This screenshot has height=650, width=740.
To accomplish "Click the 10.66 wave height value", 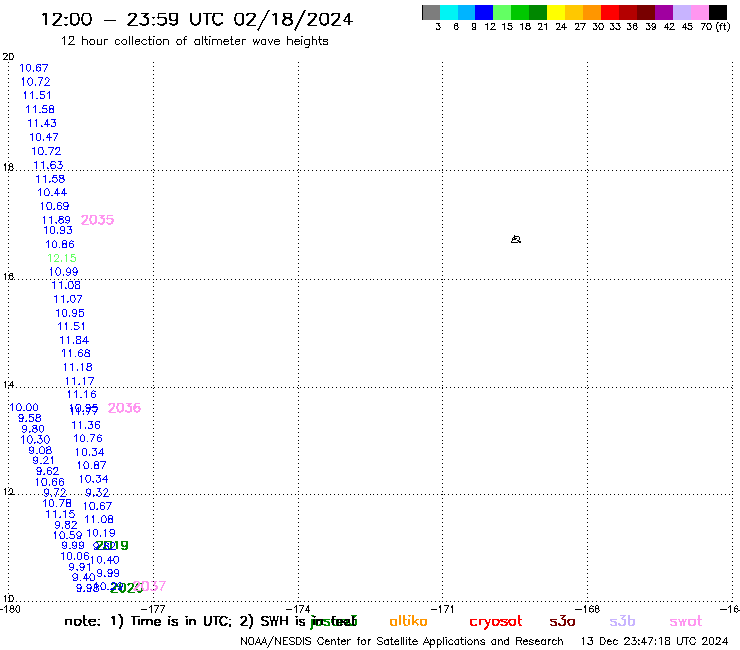I will coord(50,482).
